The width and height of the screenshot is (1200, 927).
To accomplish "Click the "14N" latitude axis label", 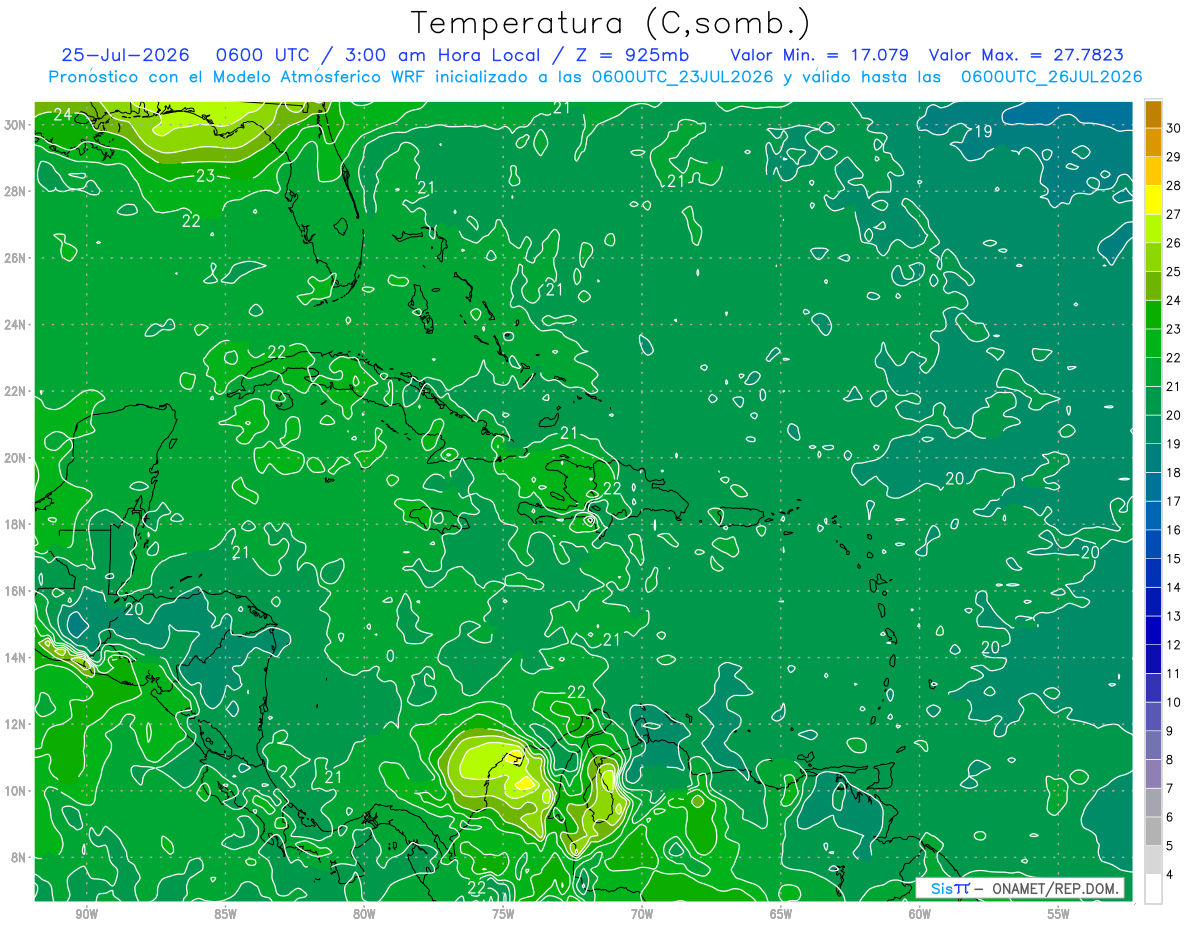I will (x=16, y=657).
